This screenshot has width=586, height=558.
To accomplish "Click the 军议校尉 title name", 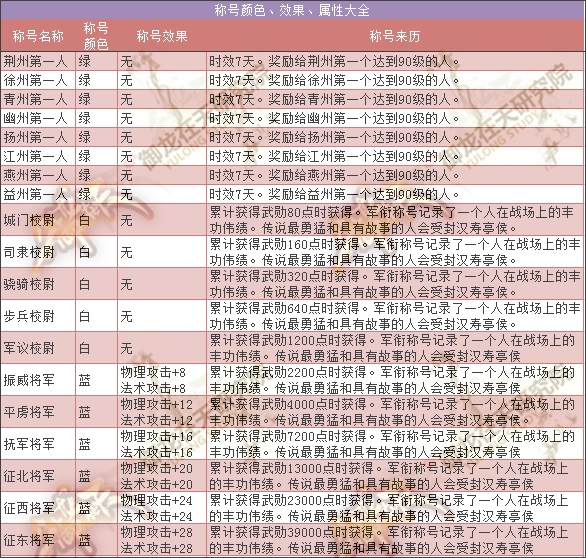I will pyautogui.click(x=29, y=348).
